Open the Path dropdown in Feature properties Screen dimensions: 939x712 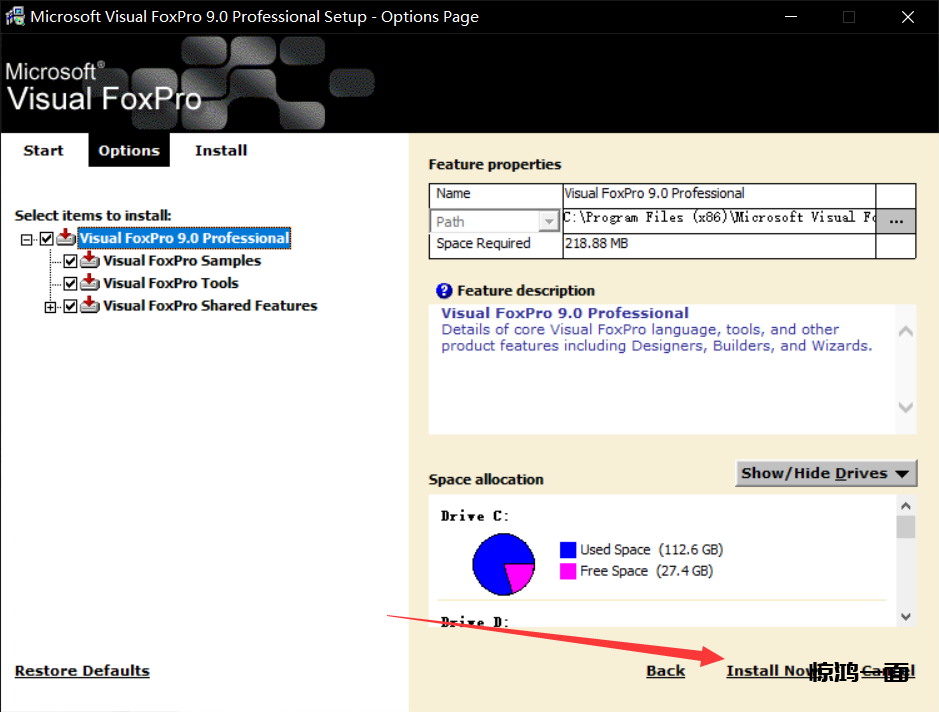pyautogui.click(x=548, y=222)
